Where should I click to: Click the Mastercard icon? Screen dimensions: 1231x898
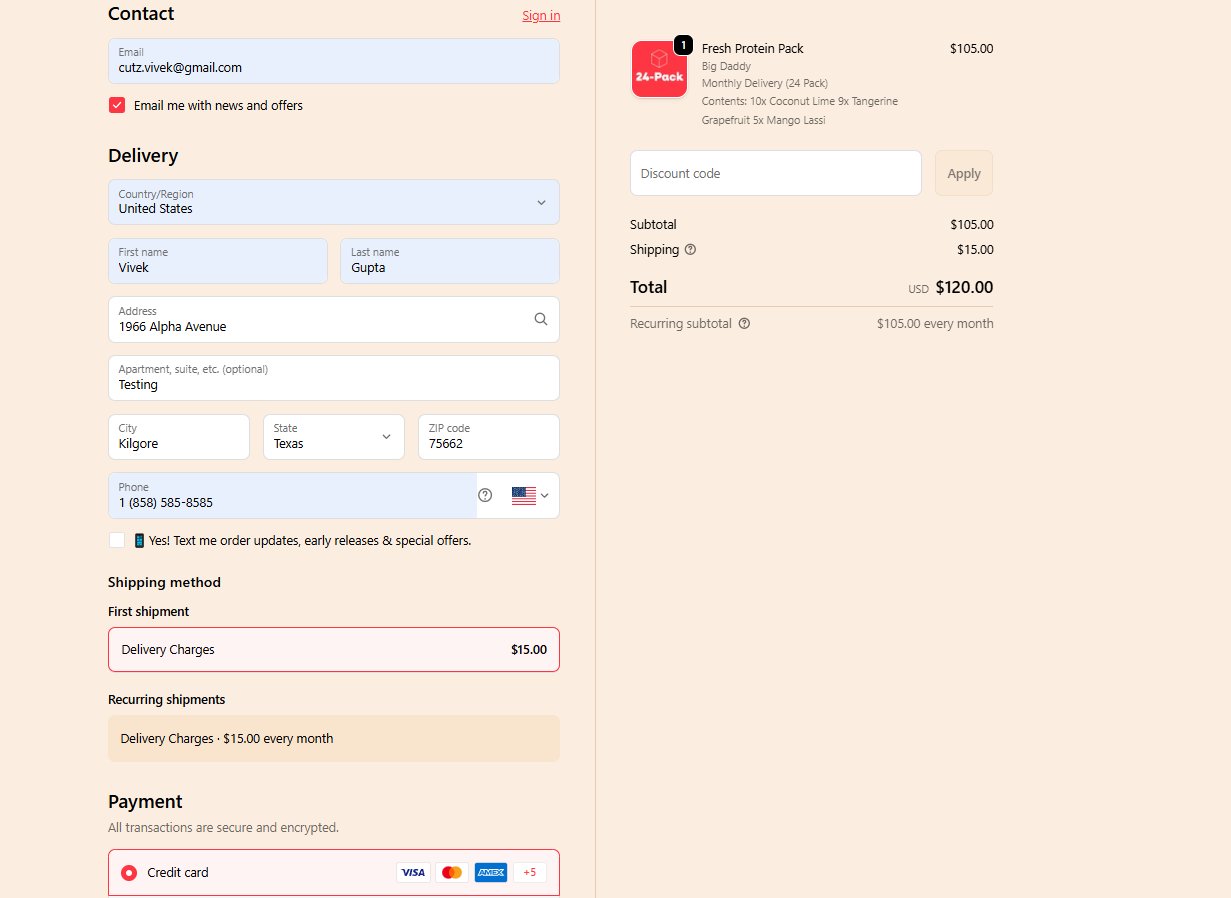[x=452, y=872]
